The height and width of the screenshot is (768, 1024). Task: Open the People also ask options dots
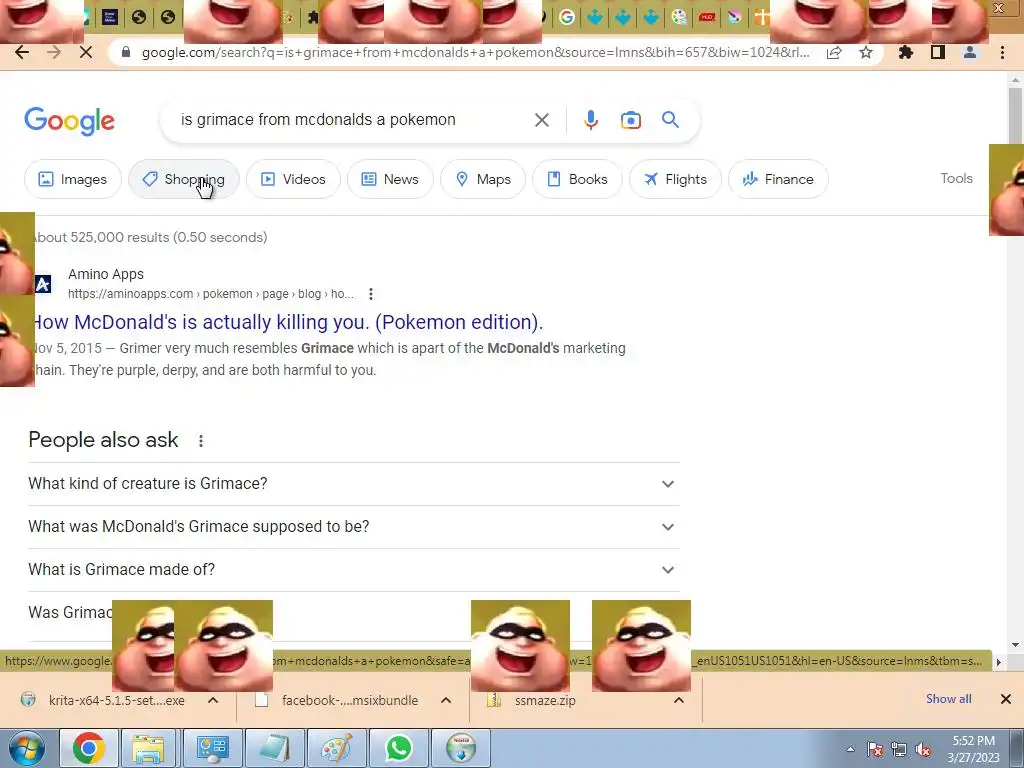click(201, 441)
